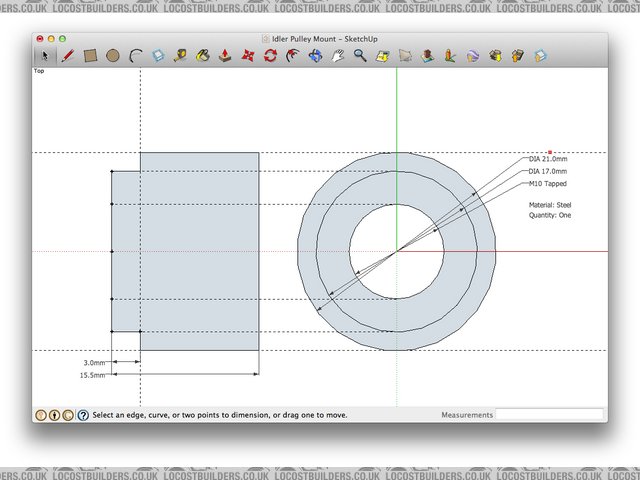The image size is (640, 480).
Task: Select the Offset tool
Action: [x=293, y=56]
